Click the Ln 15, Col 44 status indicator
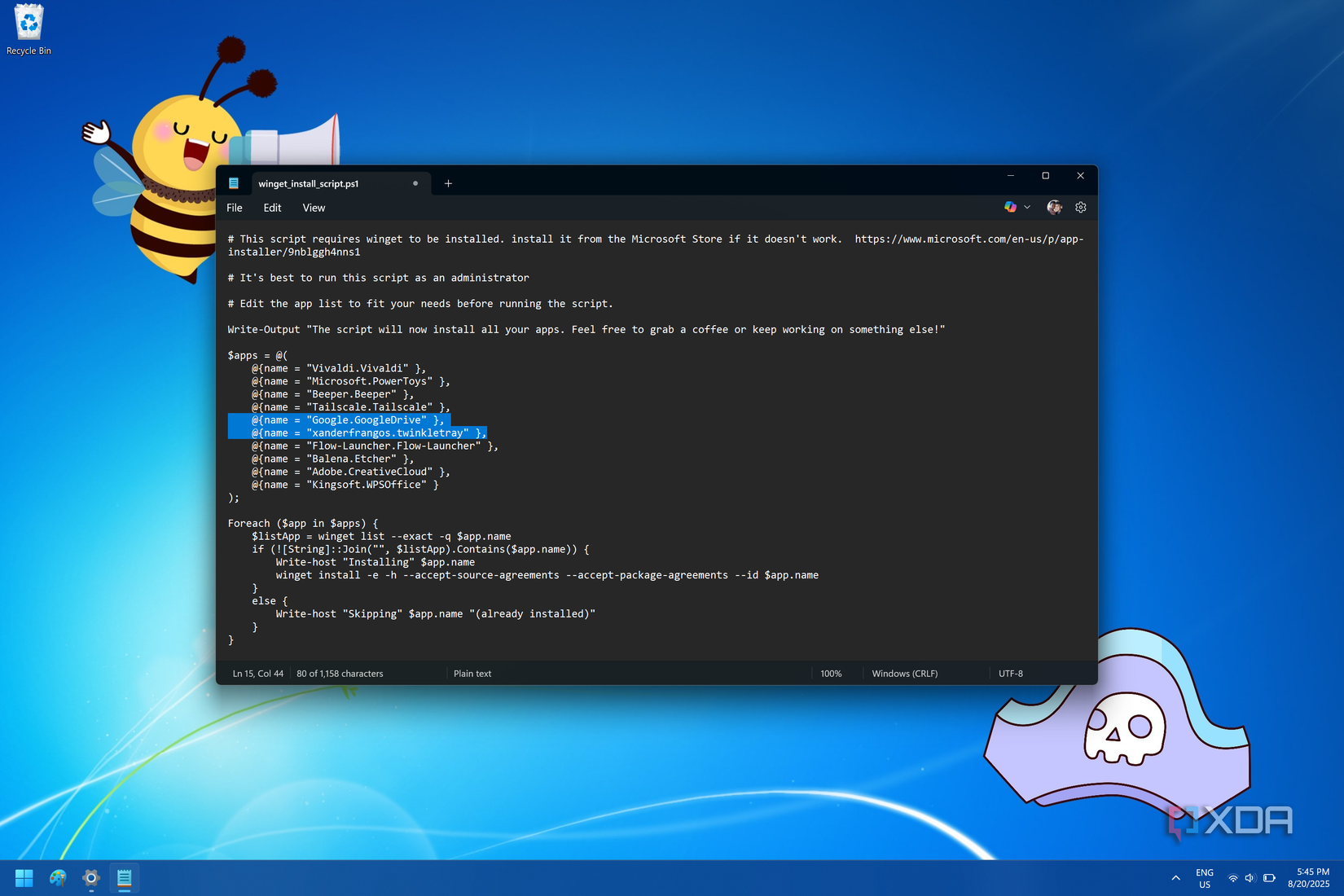 coord(257,674)
